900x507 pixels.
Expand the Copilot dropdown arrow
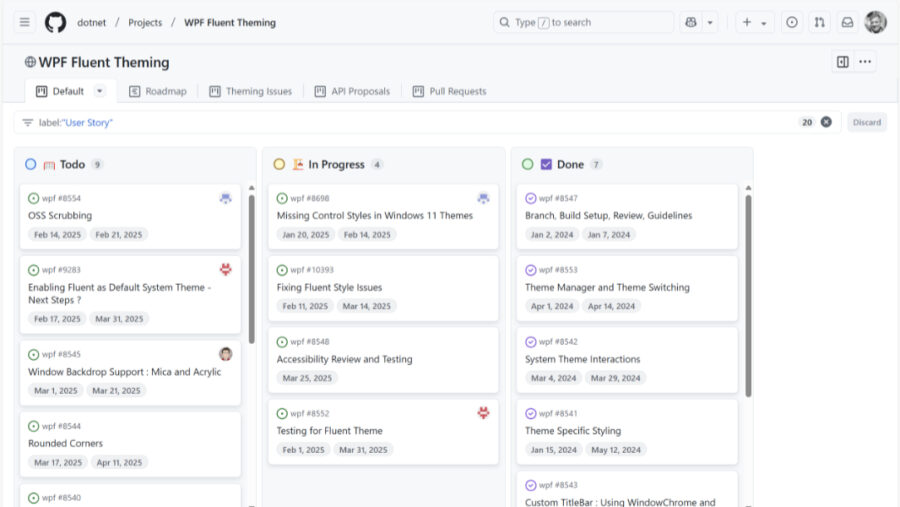coord(710,22)
